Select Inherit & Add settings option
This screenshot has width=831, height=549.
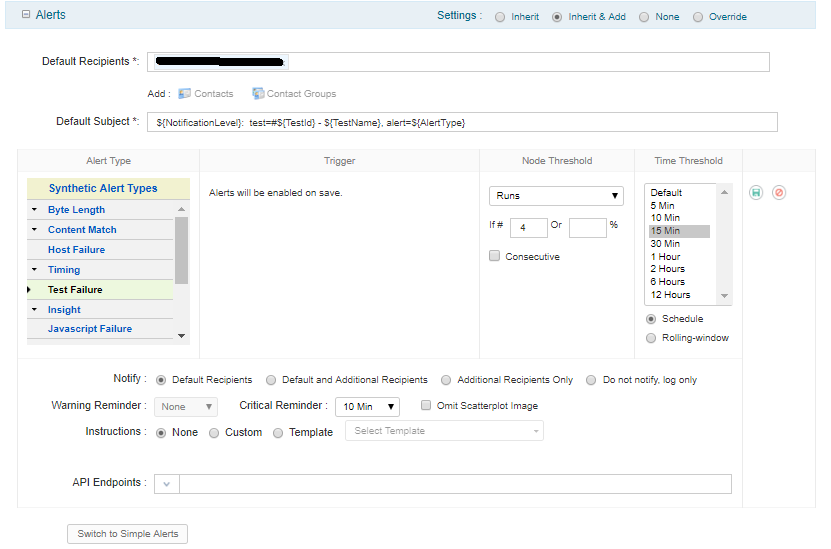coord(556,17)
